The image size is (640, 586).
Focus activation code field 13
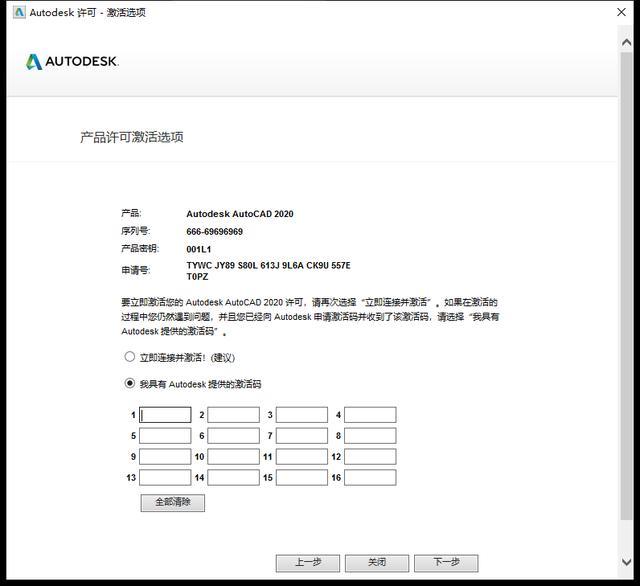pos(165,477)
